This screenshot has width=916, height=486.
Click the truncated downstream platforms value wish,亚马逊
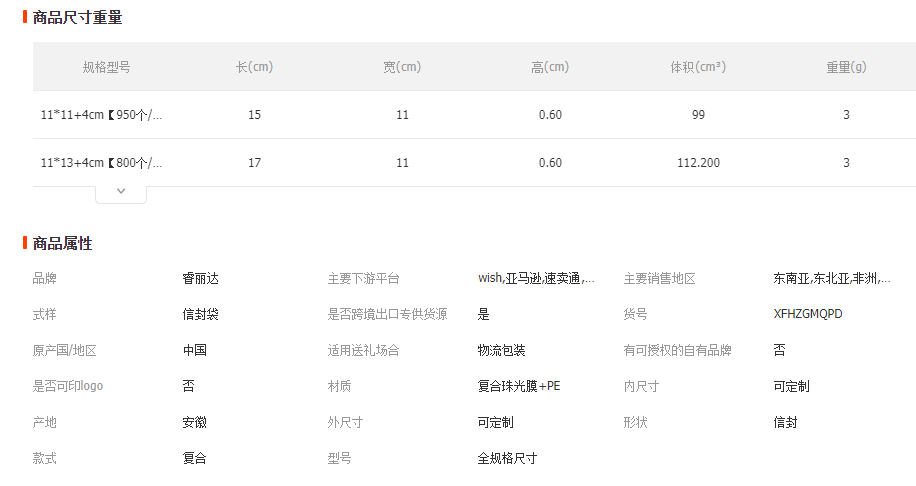536,279
